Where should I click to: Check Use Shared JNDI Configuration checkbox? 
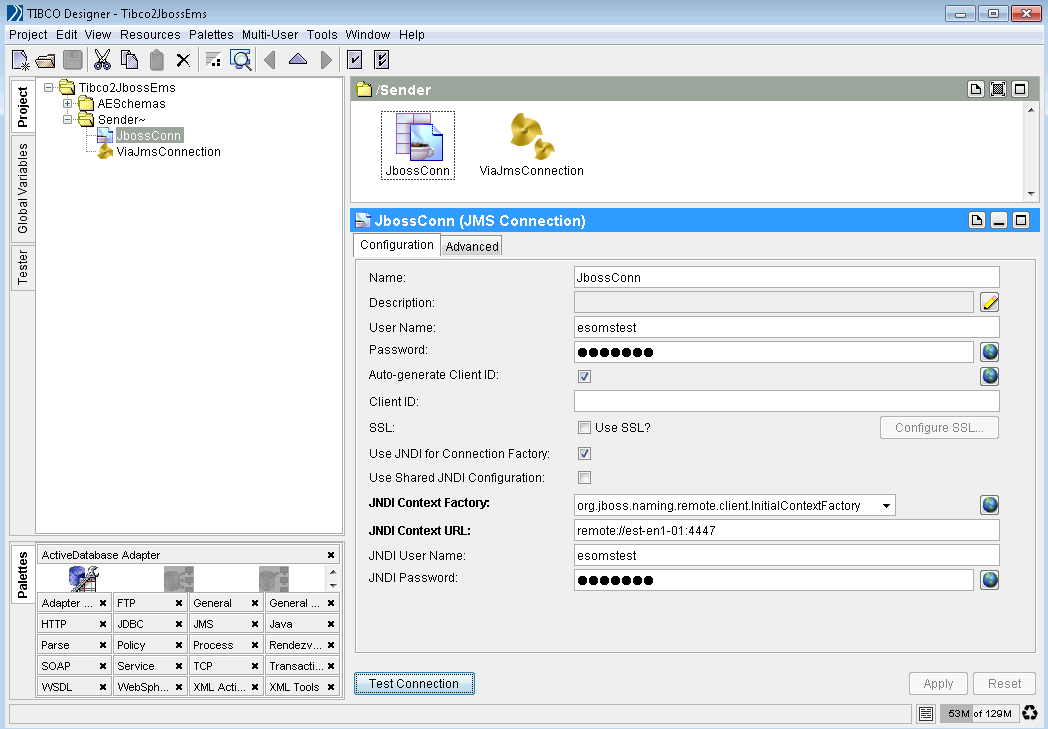pyautogui.click(x=584, y=478)
